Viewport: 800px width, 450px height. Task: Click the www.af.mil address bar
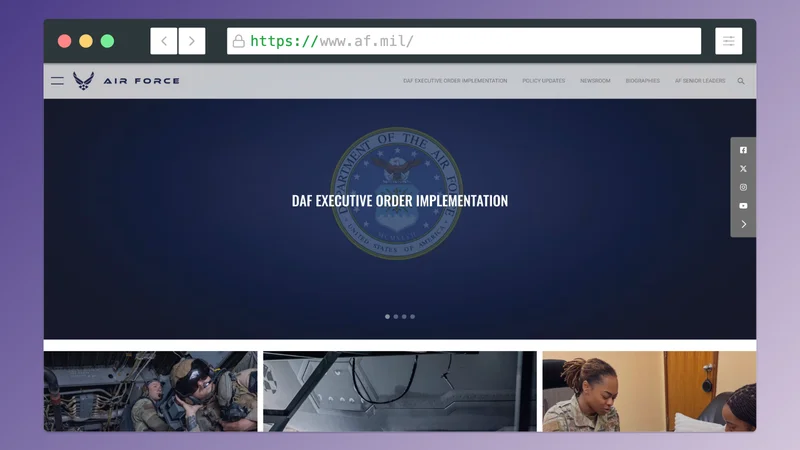coord(464,41)
